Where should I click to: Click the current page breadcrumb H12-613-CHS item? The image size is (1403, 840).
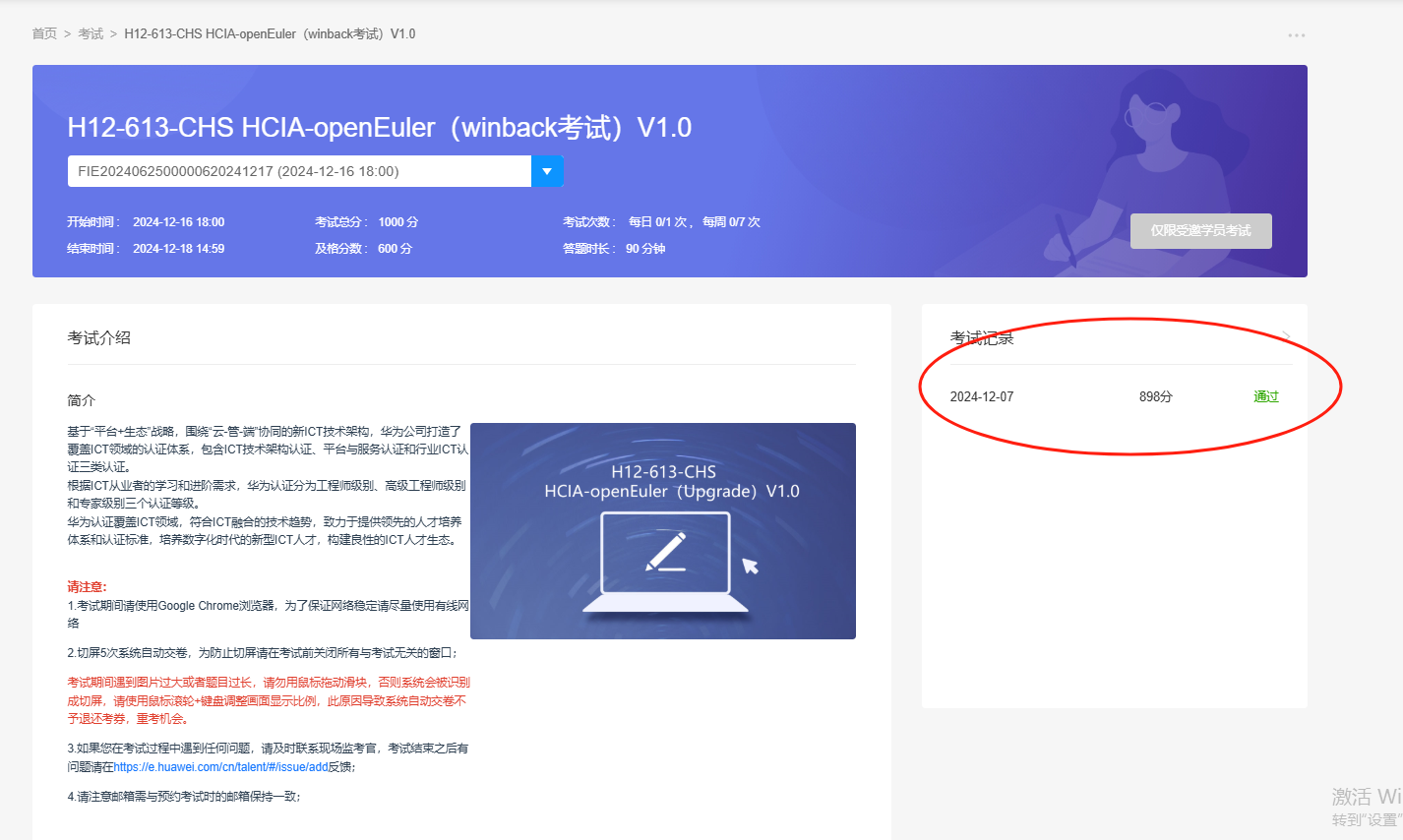[270, 33]
